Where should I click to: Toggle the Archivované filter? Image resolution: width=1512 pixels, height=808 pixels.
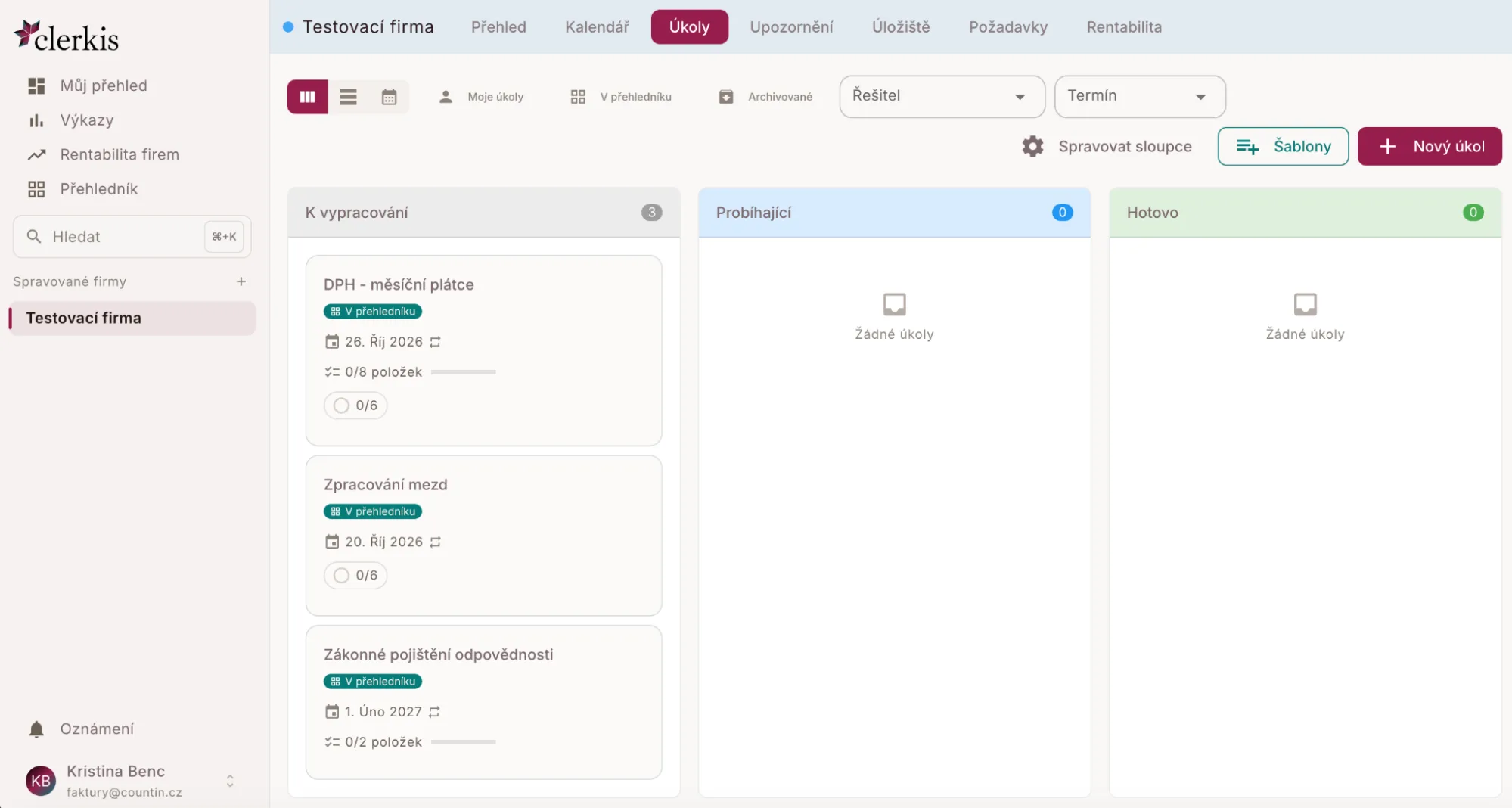[765, 97]
